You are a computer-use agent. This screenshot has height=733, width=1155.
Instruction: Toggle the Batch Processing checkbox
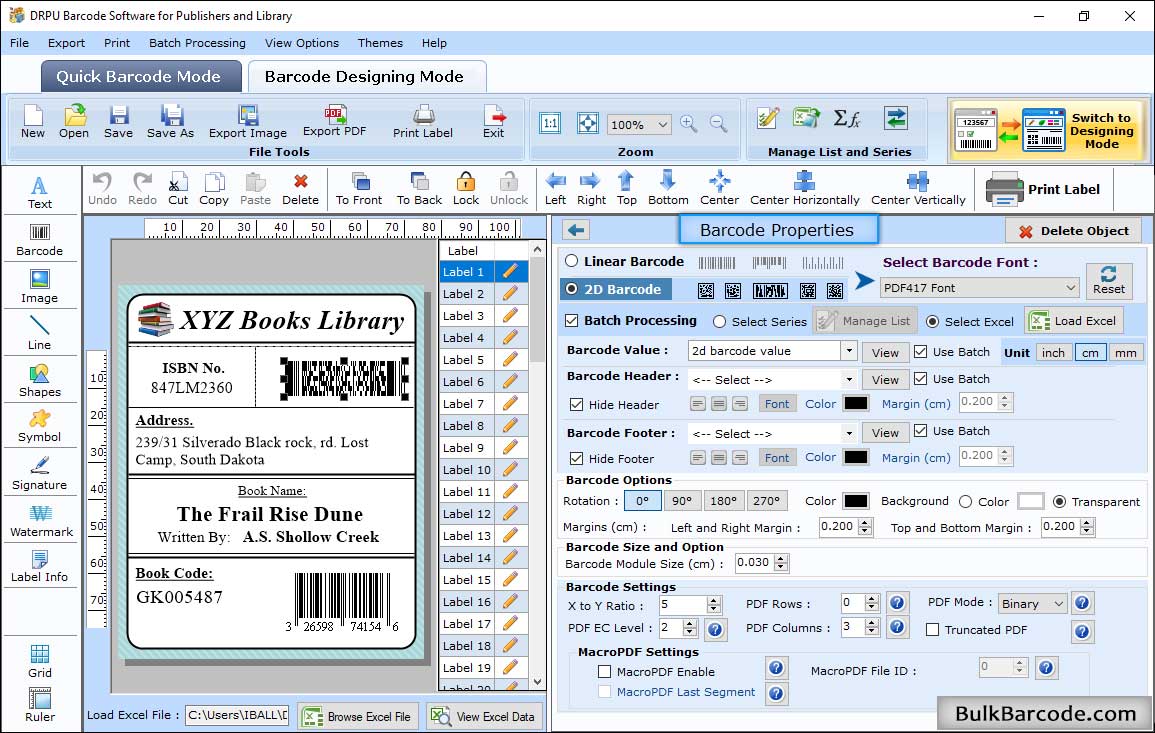coord(572,320)
